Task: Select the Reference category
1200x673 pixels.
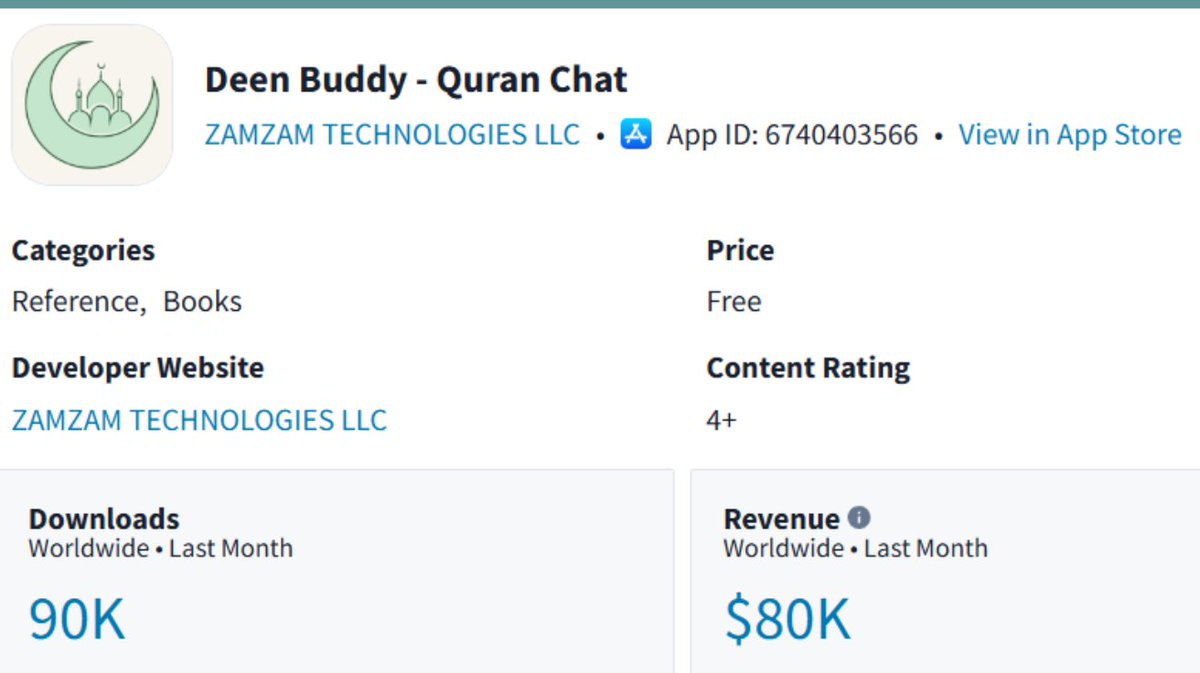Action: pyautogui.click(x=75, y=302)
